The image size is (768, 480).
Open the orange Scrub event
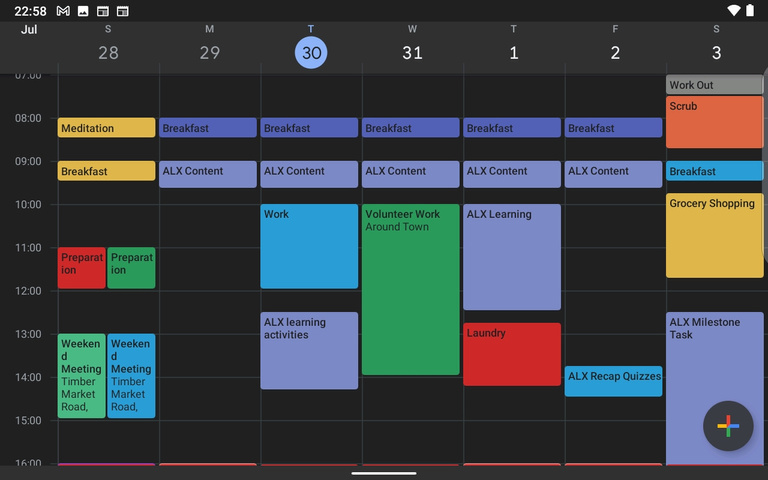(x=714, y=122)
